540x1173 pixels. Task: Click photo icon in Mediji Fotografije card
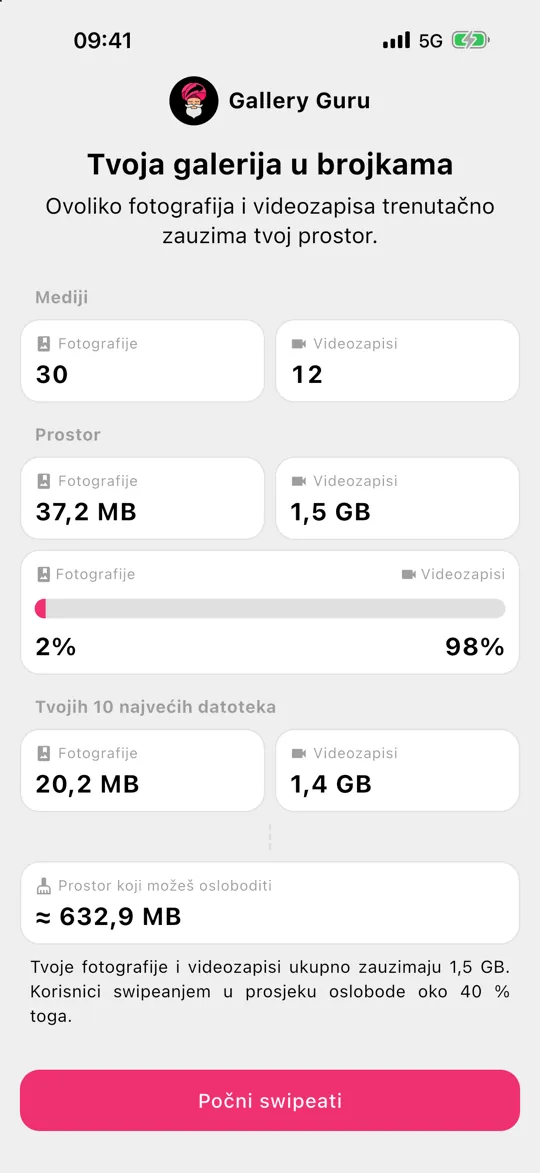(44, 343)
